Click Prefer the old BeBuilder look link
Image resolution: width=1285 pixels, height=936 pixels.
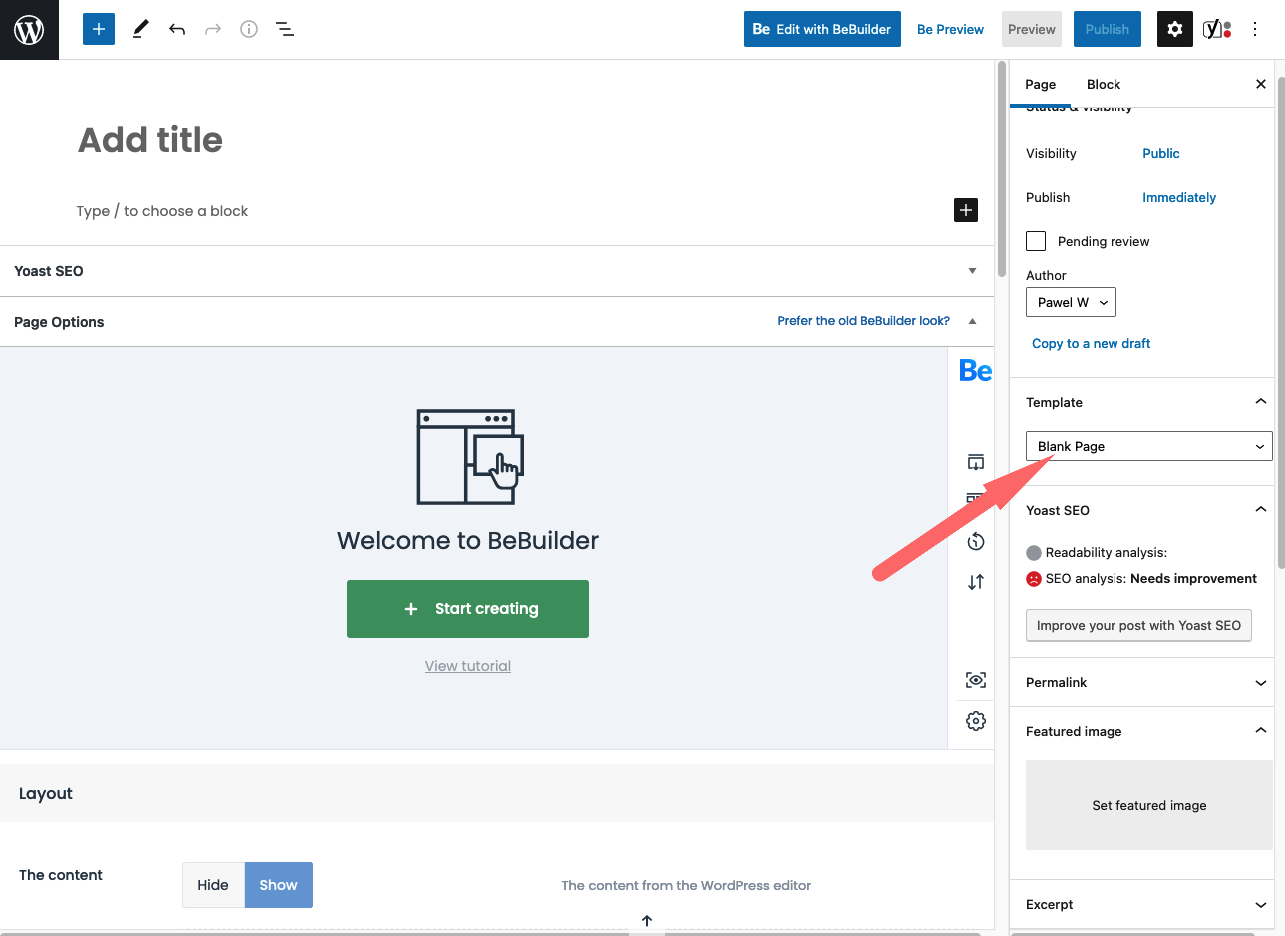point(864,321)
